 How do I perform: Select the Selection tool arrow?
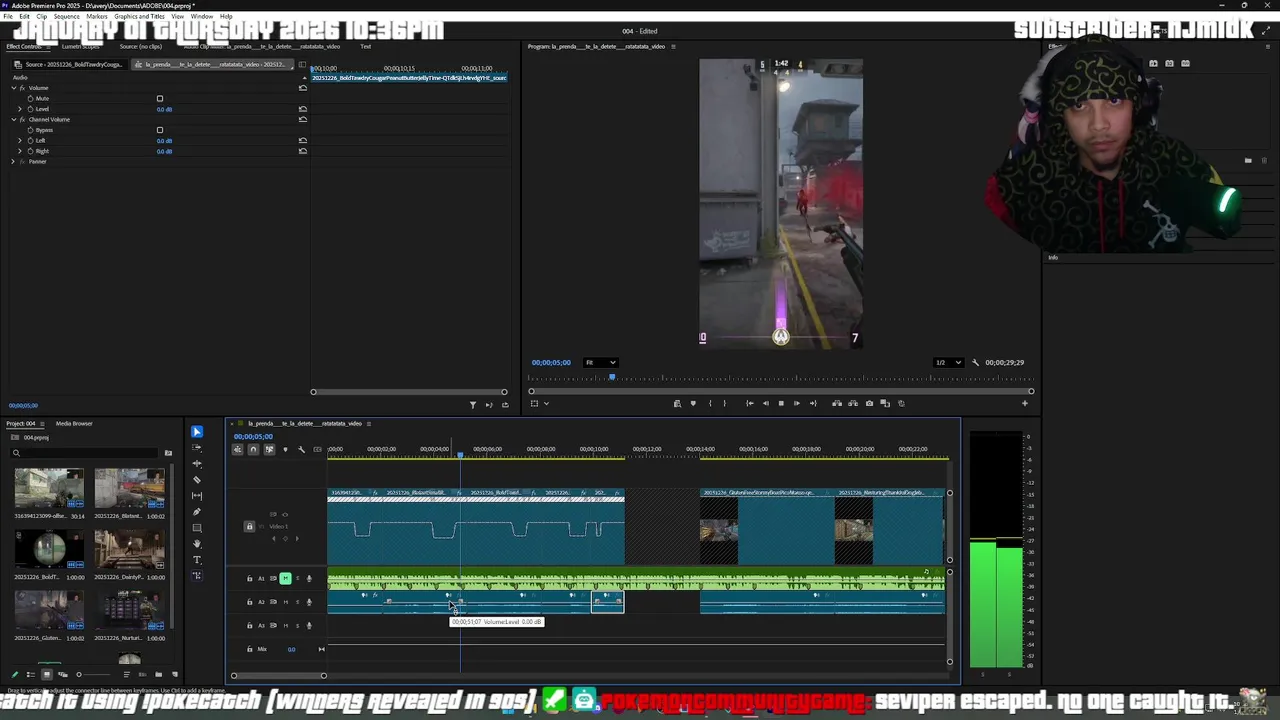coord(197,432)
